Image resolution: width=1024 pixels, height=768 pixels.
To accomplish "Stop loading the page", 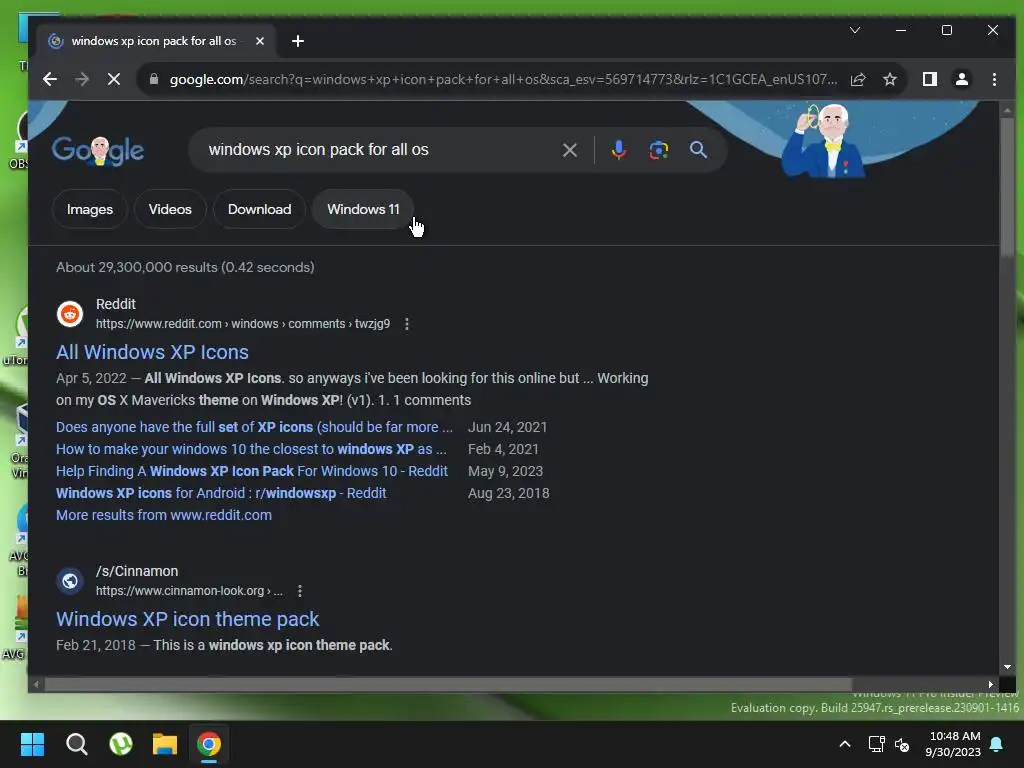I will [x=114, y=80].
